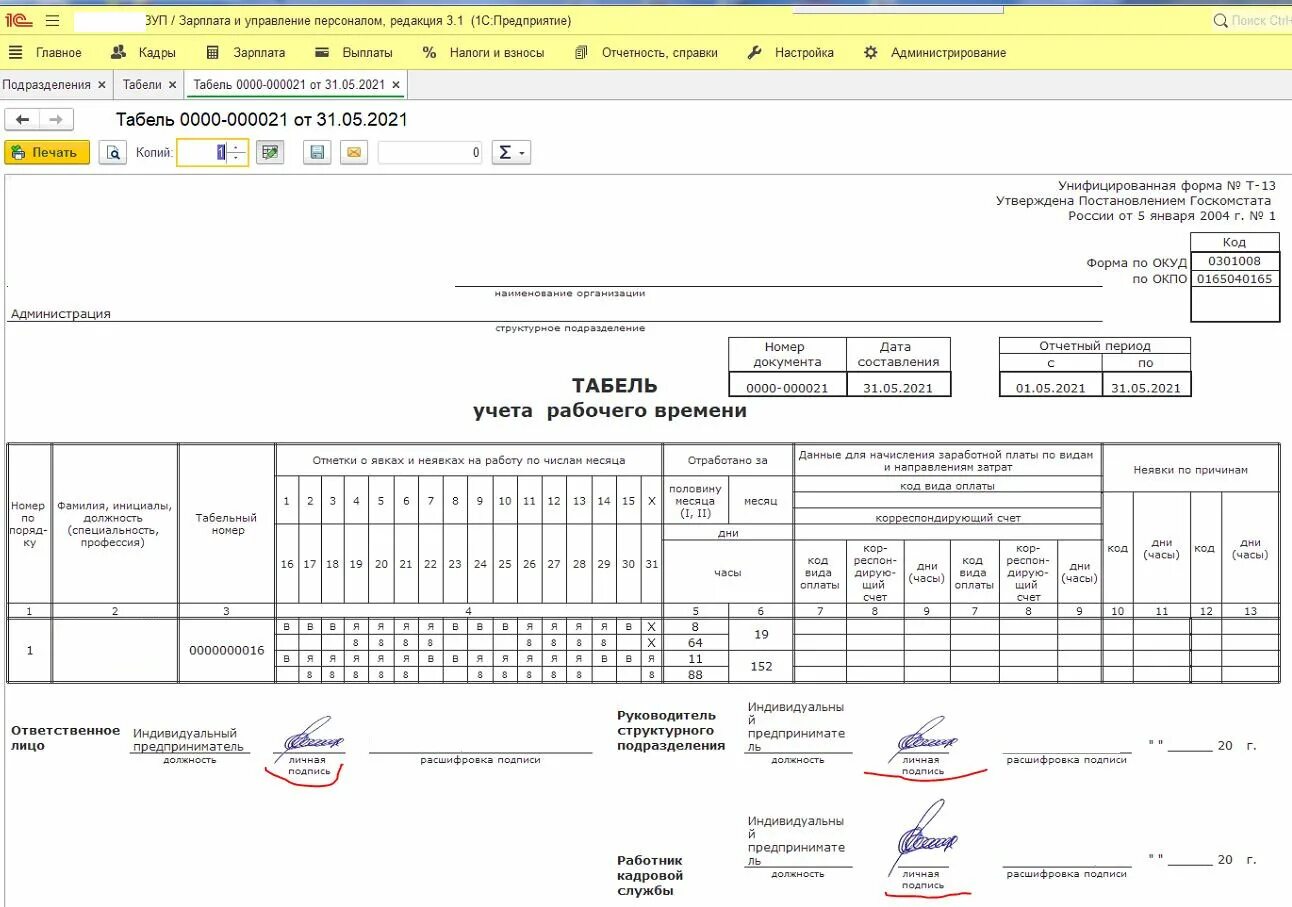
Task: Close the Табели tab
Action: (172, 85)
